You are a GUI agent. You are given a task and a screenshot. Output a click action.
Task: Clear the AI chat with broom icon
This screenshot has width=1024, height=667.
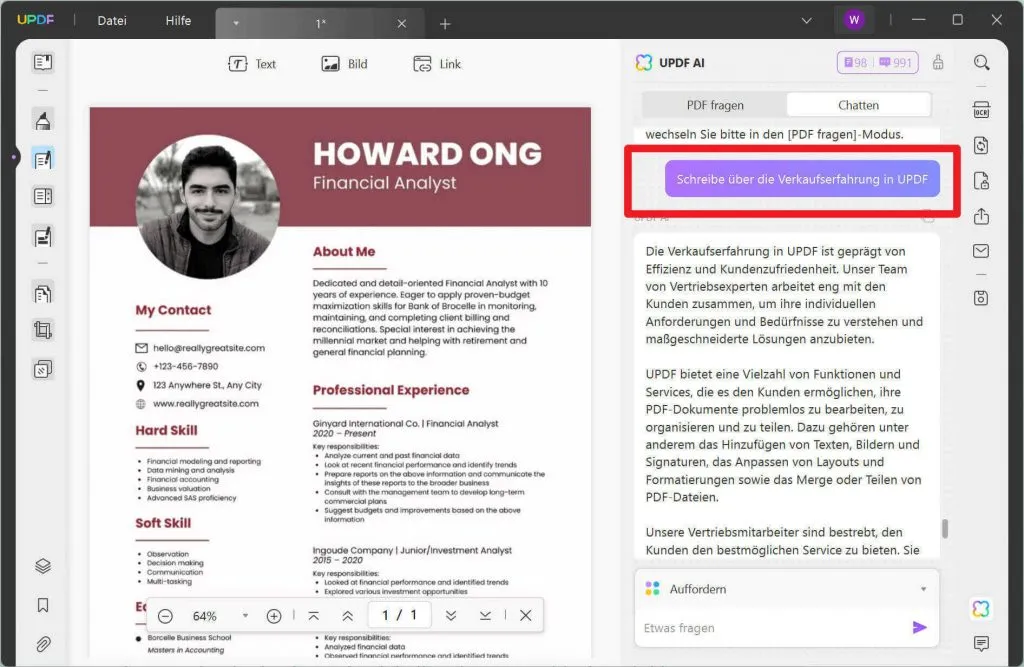(938, 63)
